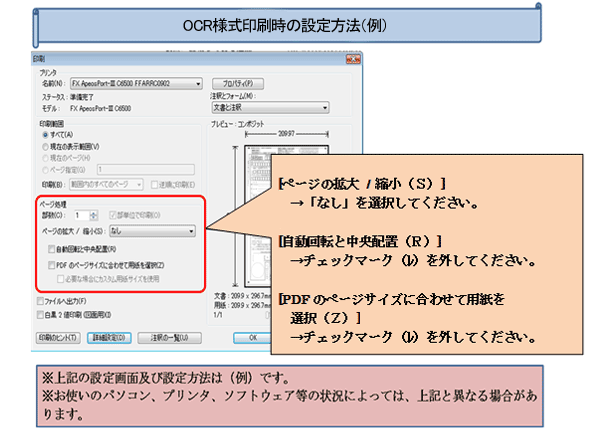Open the ページの拡大/縮小 dropdown
The width and height of the screenshot is (602, 429).
pos(190,230)
